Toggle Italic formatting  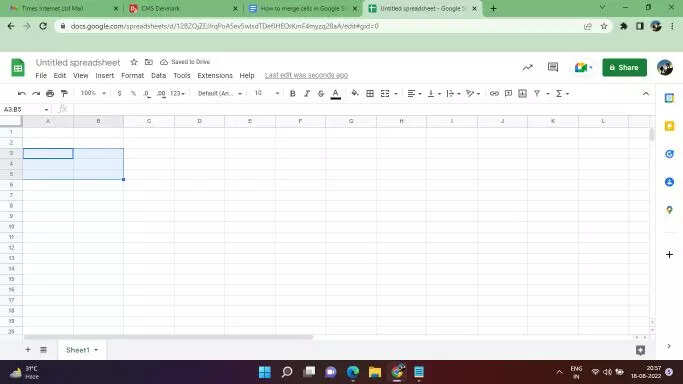(x=307, y=94)
